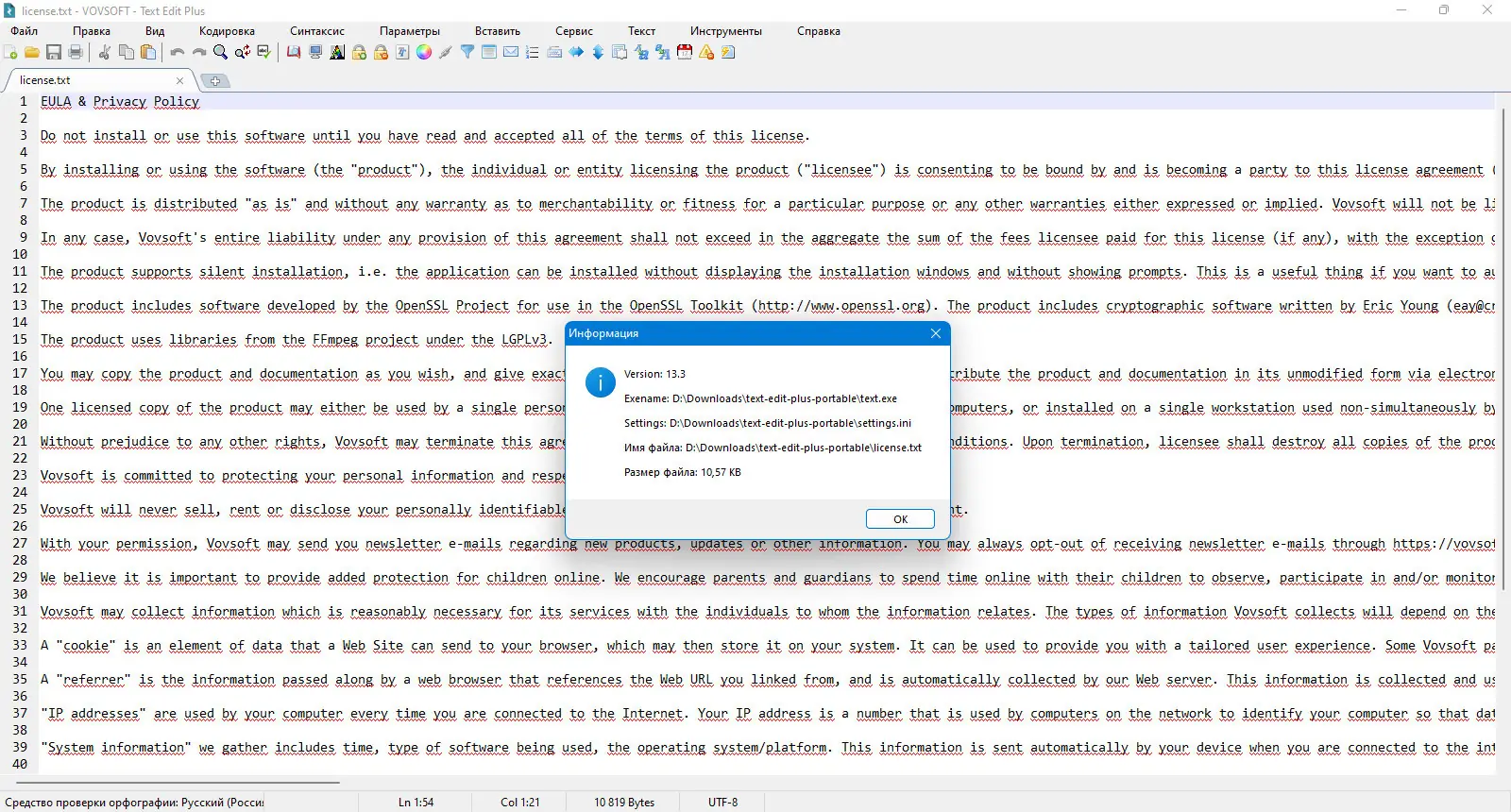Viewport: 1511px width, 812px height.
Task: Redo the last undone action
Action: tap(199, 52)
